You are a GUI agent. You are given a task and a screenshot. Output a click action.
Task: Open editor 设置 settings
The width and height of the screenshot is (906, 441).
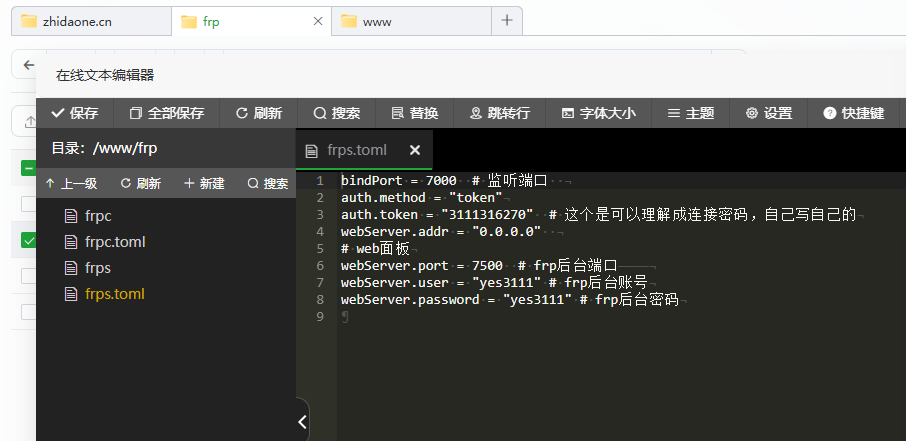(x=768, y=113)
